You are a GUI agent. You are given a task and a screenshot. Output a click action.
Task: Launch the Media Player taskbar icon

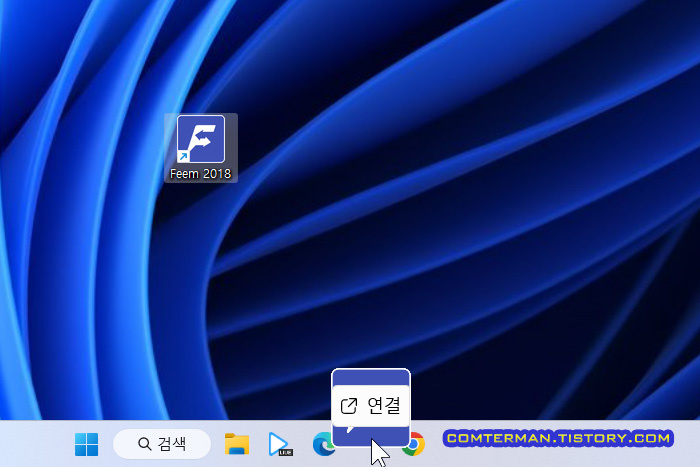[x=280, y=444]
